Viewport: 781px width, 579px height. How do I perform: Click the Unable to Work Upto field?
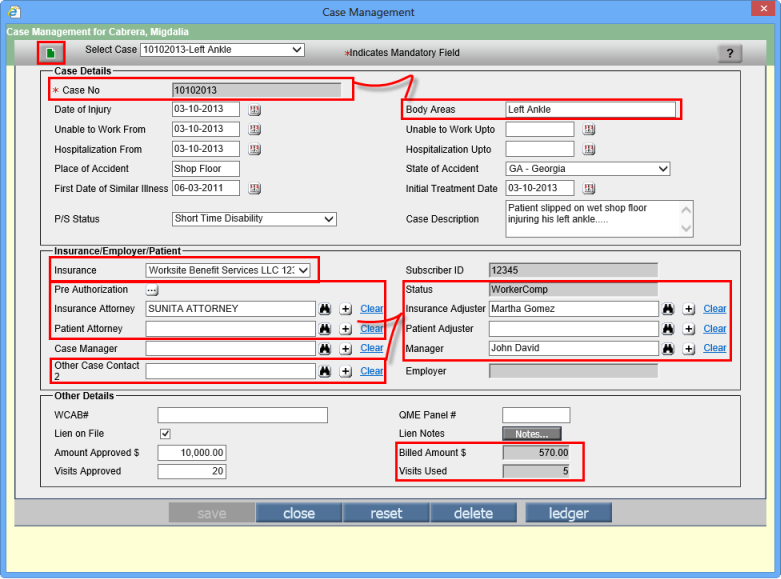click(x=540, y=130)
